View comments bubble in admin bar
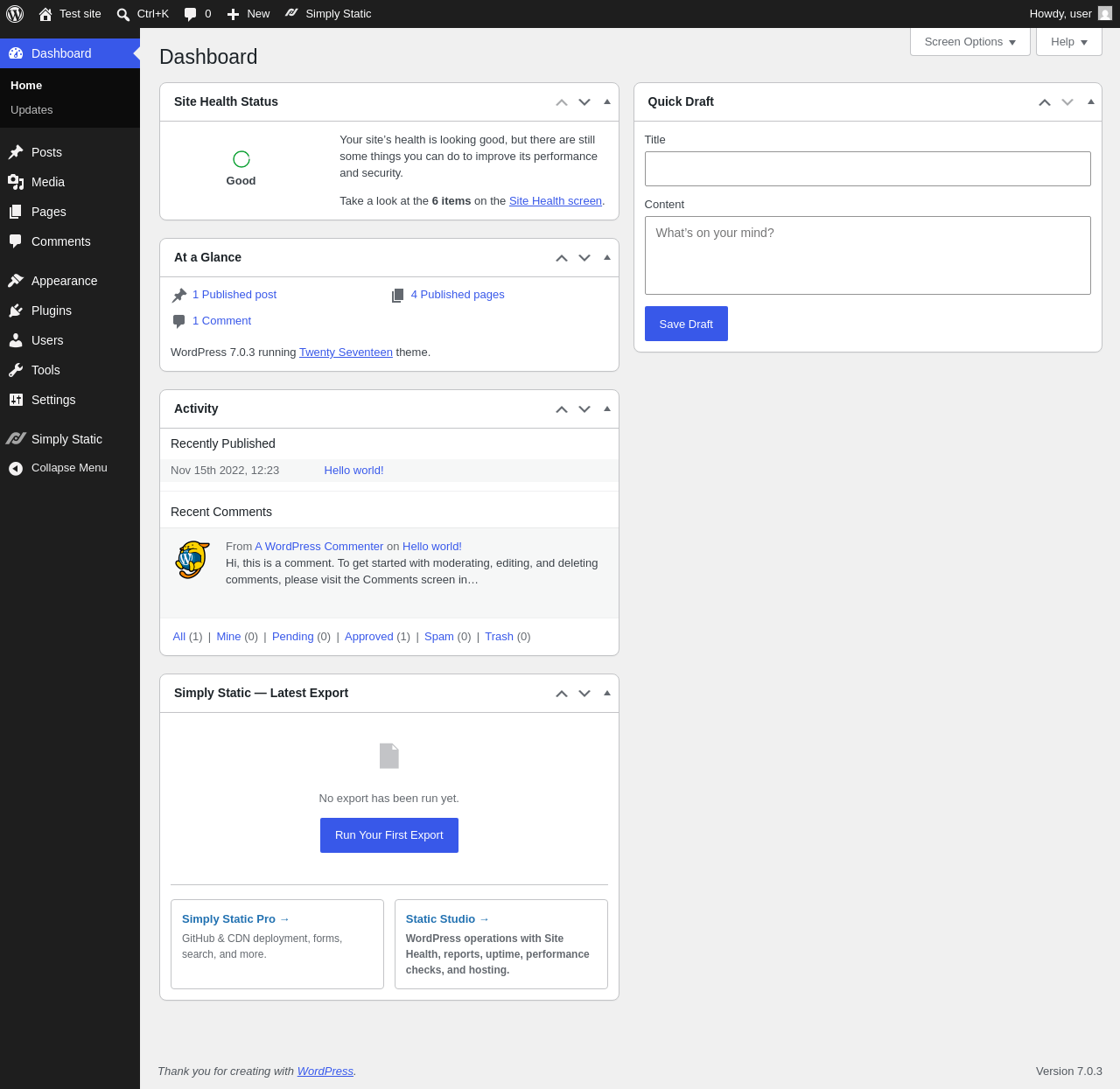The width and height of the screenshot is (1120, 1089). pyautogui.click(x=198, y=14)
